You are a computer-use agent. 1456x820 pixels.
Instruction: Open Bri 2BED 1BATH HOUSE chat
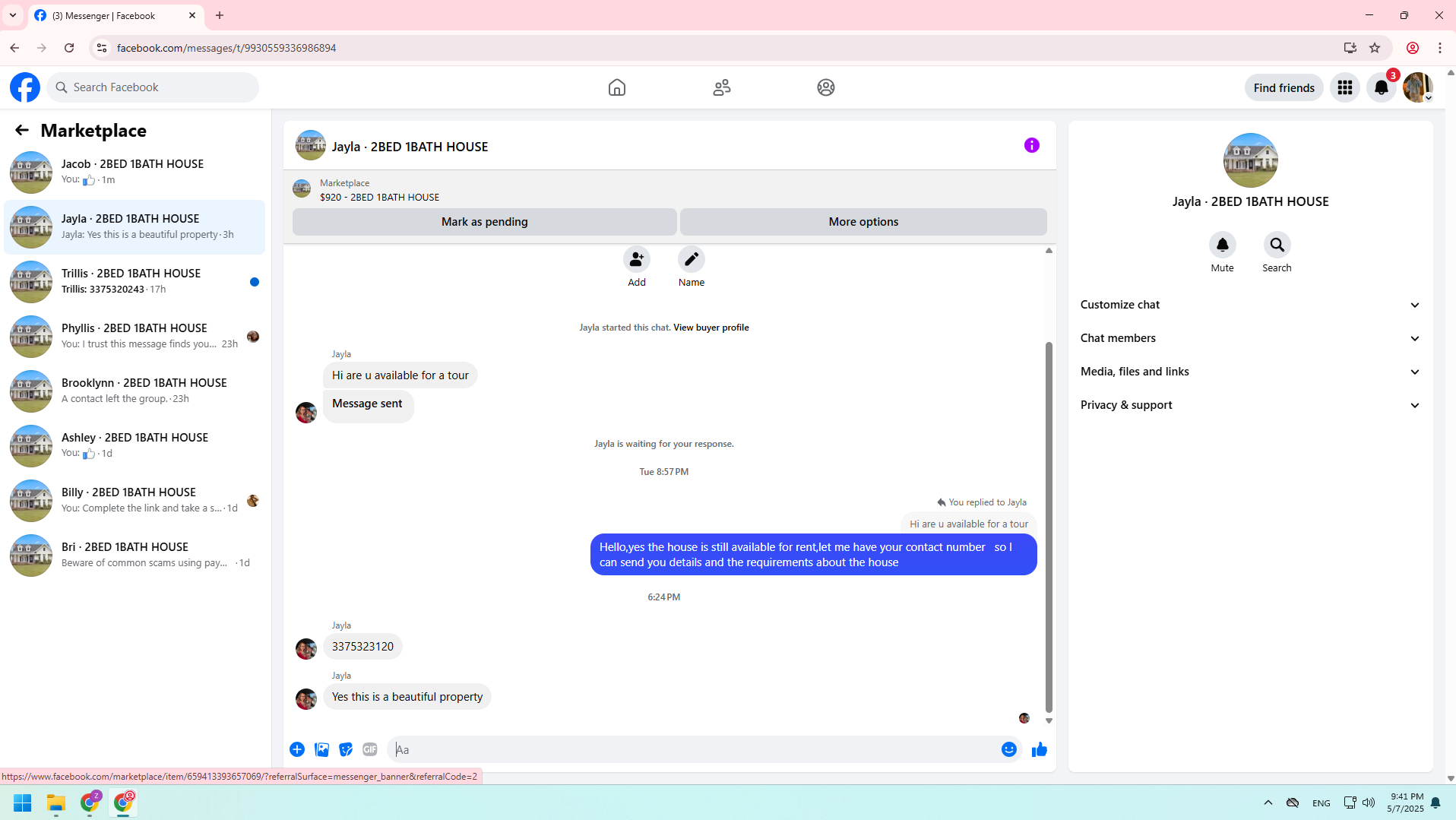click(x=135, y=556)
